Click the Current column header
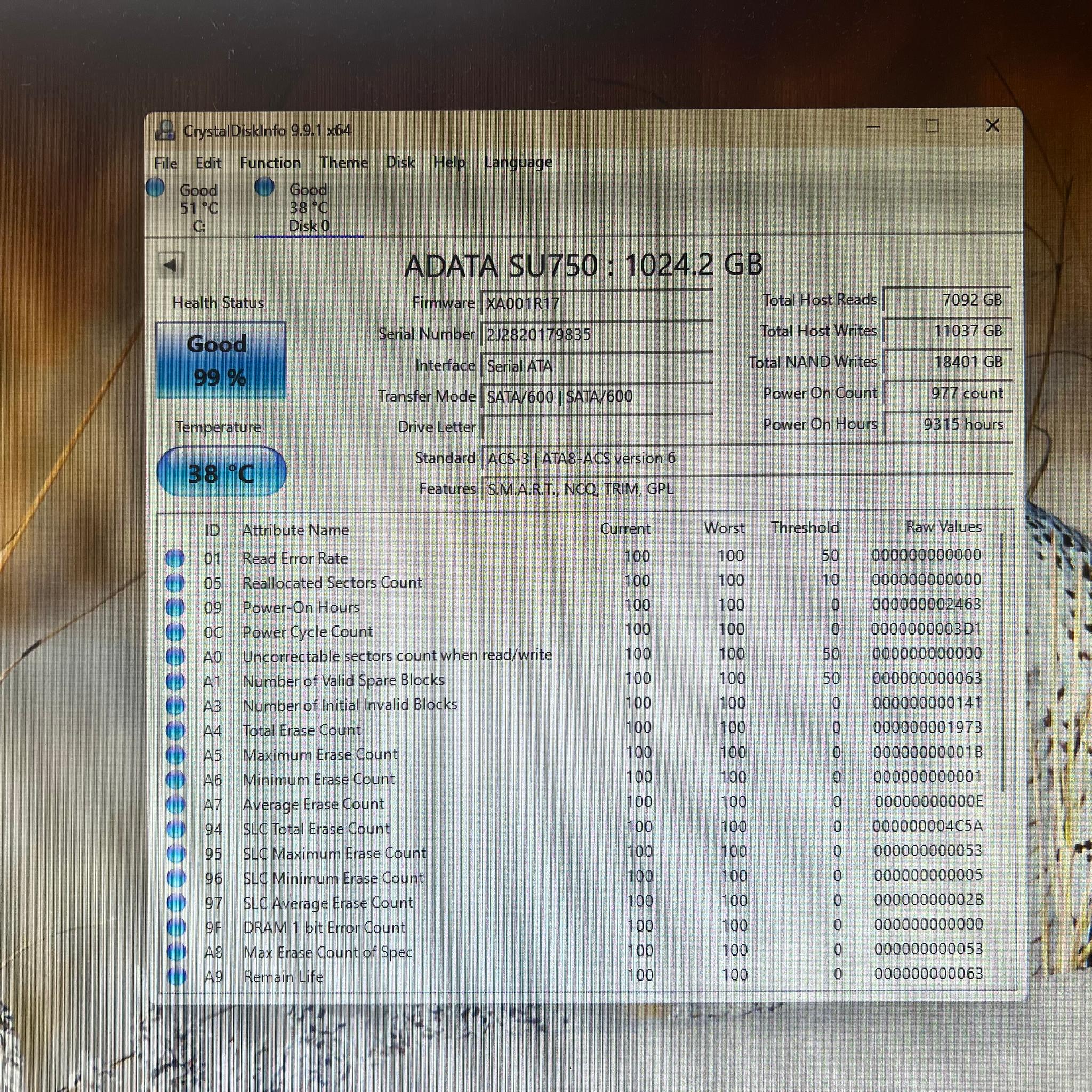Viewport: 1092px width, 1092px height. point(625,528)
